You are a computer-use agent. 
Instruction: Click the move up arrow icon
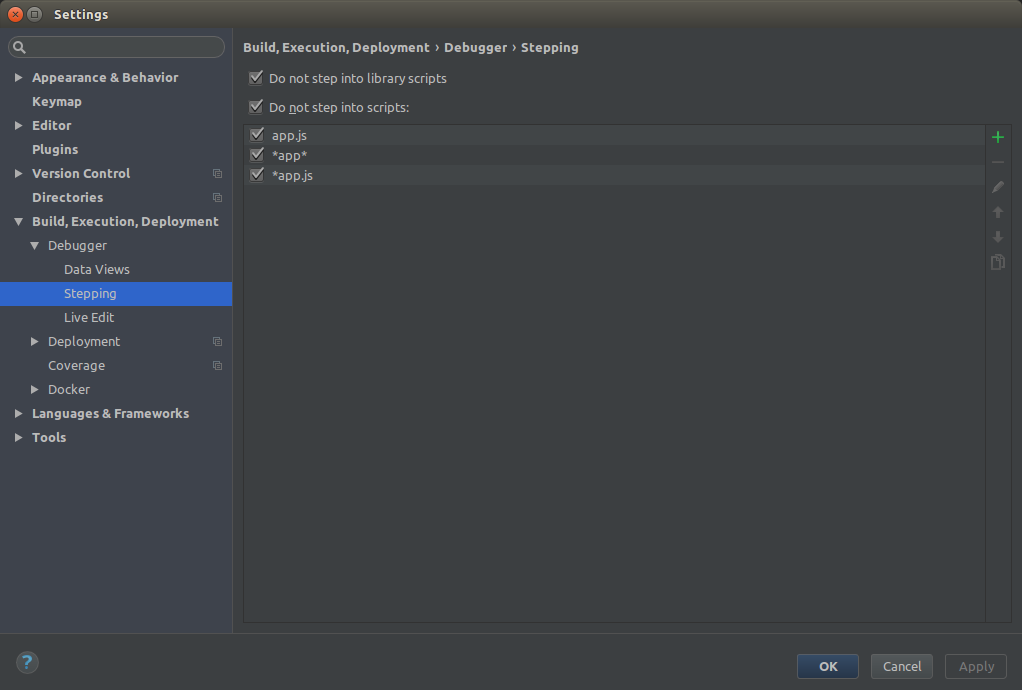point(997,212)
